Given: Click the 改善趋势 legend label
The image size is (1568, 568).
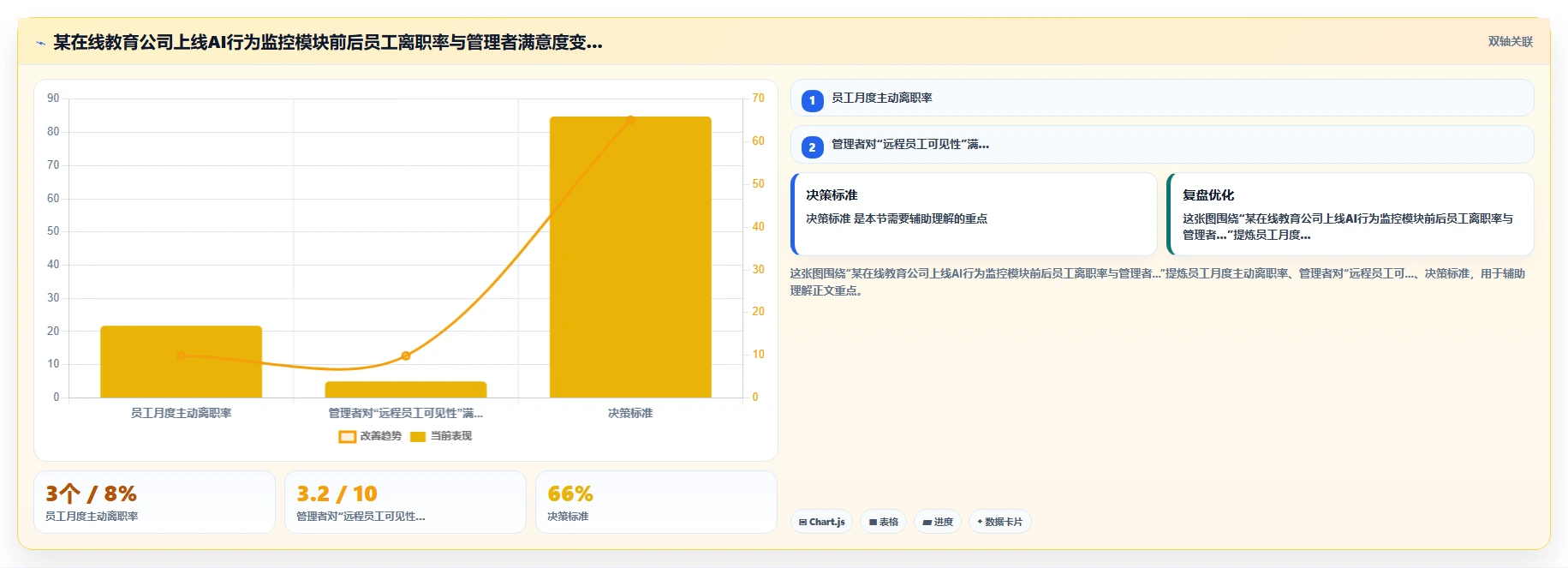Looking at the screenshot, I should 380,436.
